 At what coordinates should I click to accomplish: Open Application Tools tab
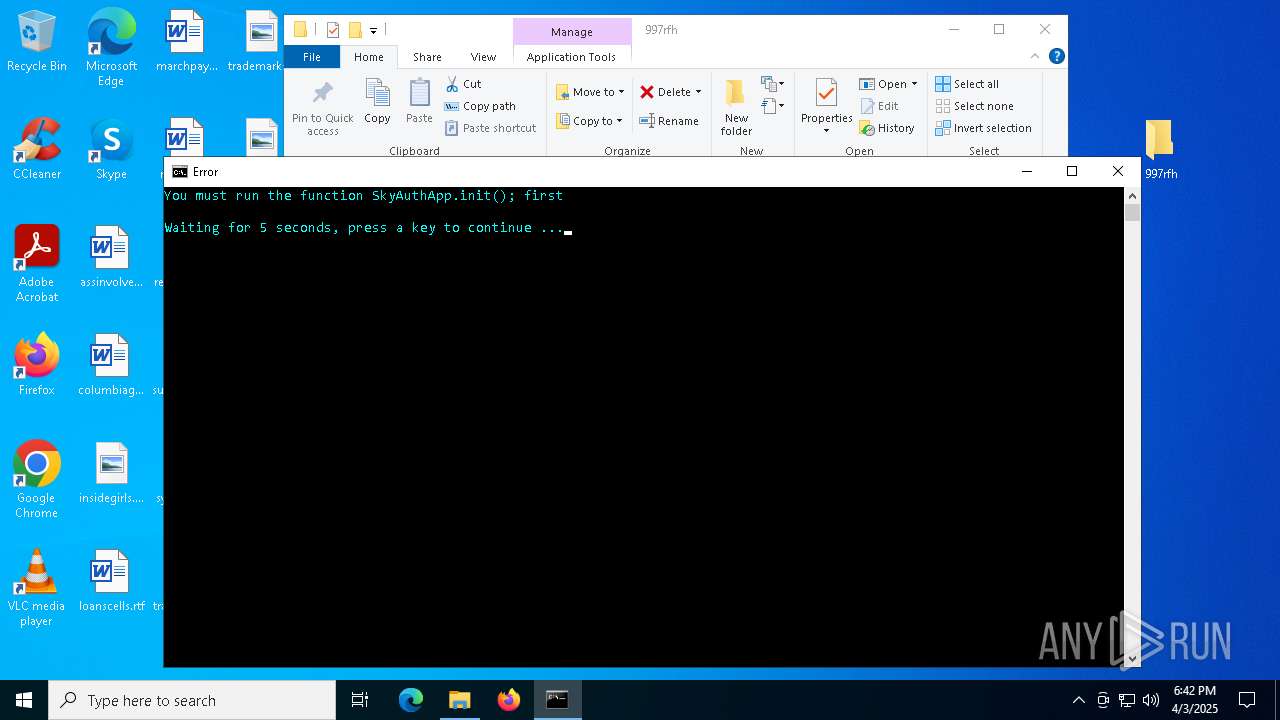click(x=571, y=57)
